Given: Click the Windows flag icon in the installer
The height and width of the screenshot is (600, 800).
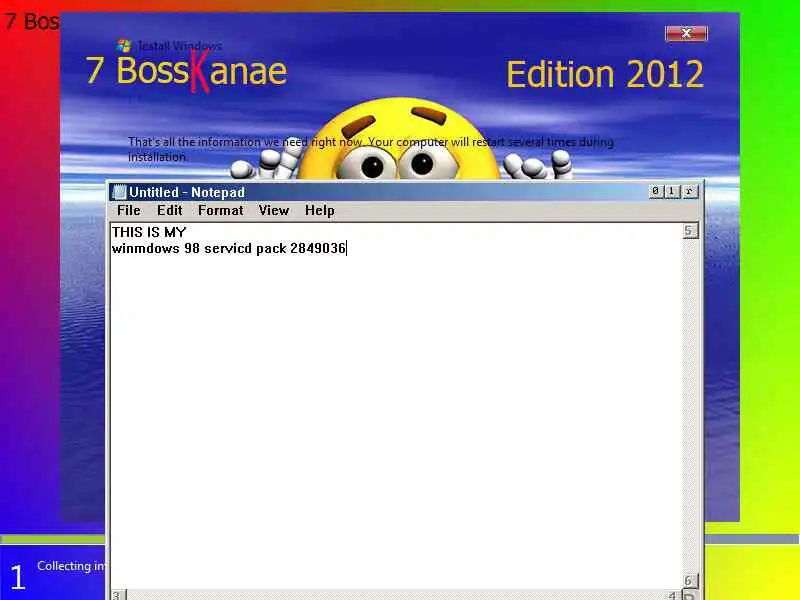Looking at the screenshot, I should coord(123,45).
